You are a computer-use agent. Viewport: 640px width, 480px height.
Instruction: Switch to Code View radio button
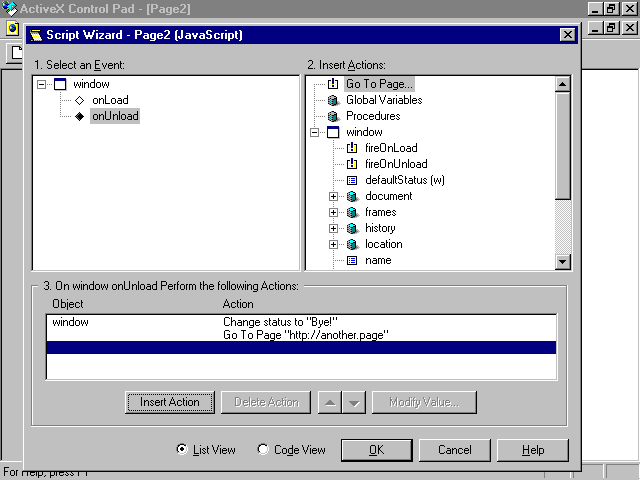click(263, 449)
